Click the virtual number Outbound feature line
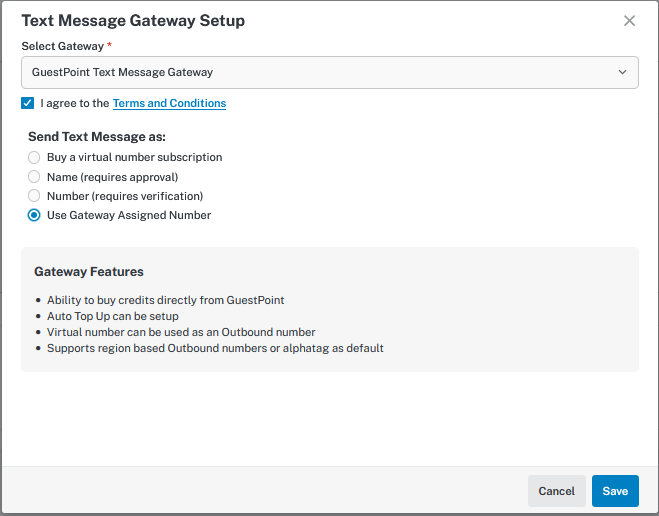 (x=180, y=332)
